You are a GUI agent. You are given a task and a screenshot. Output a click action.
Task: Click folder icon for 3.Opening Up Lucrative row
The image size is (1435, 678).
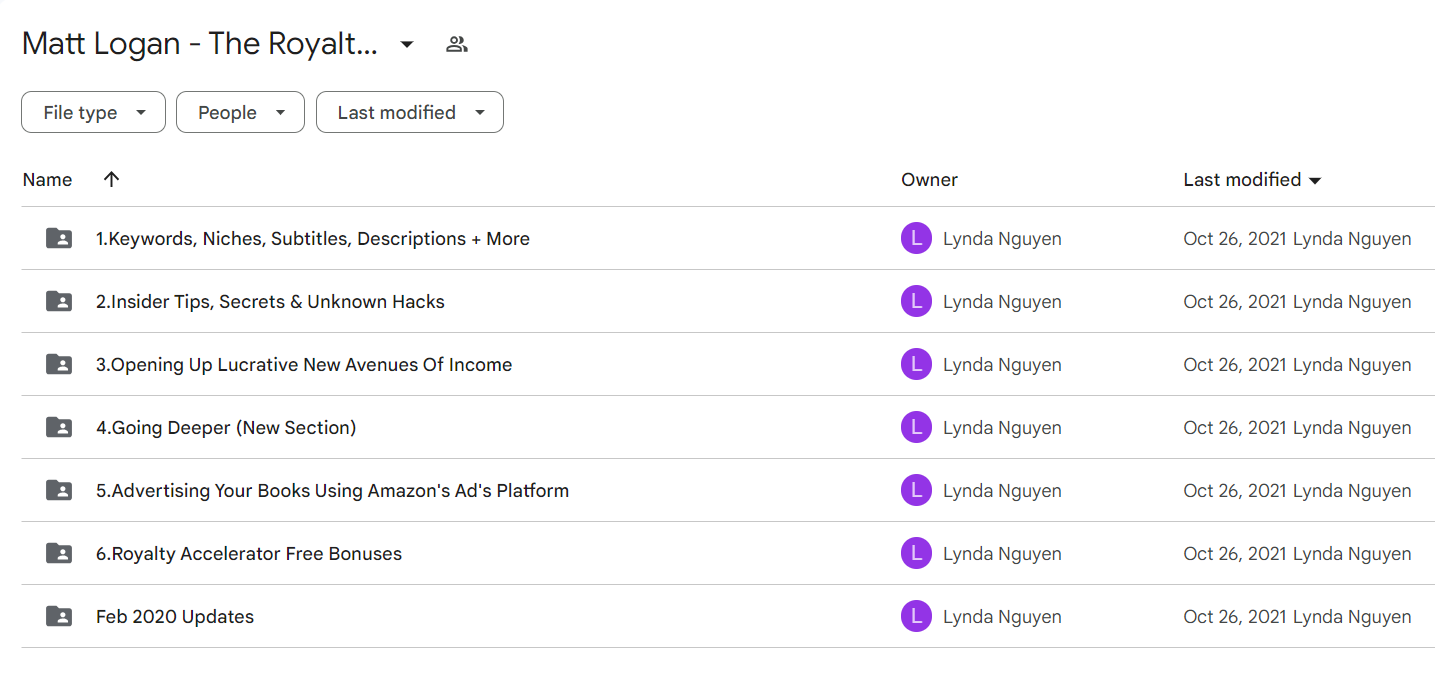click(59, 364)
